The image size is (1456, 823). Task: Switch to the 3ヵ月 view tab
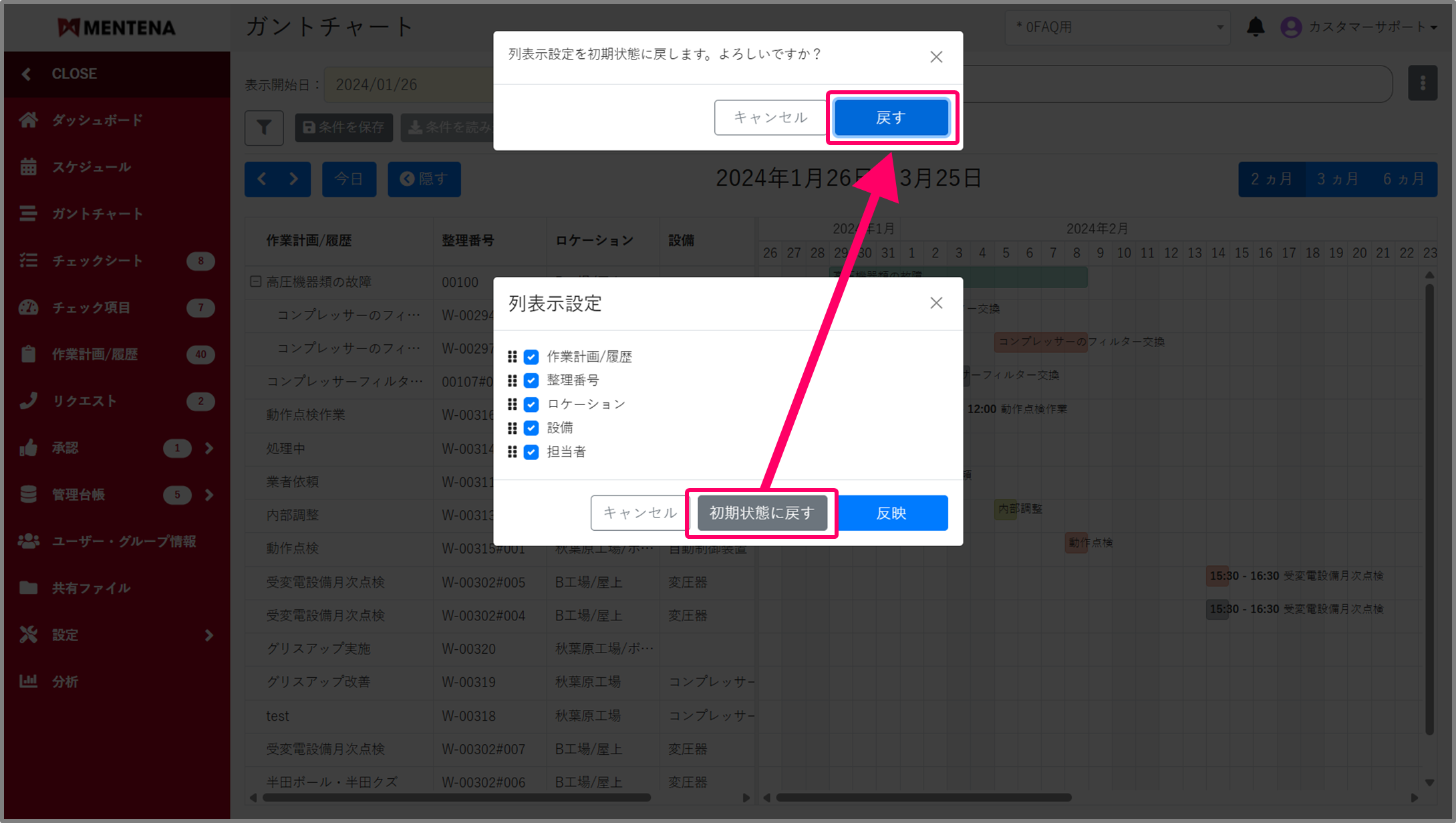pyautogui.click(x=1337, y=179)
